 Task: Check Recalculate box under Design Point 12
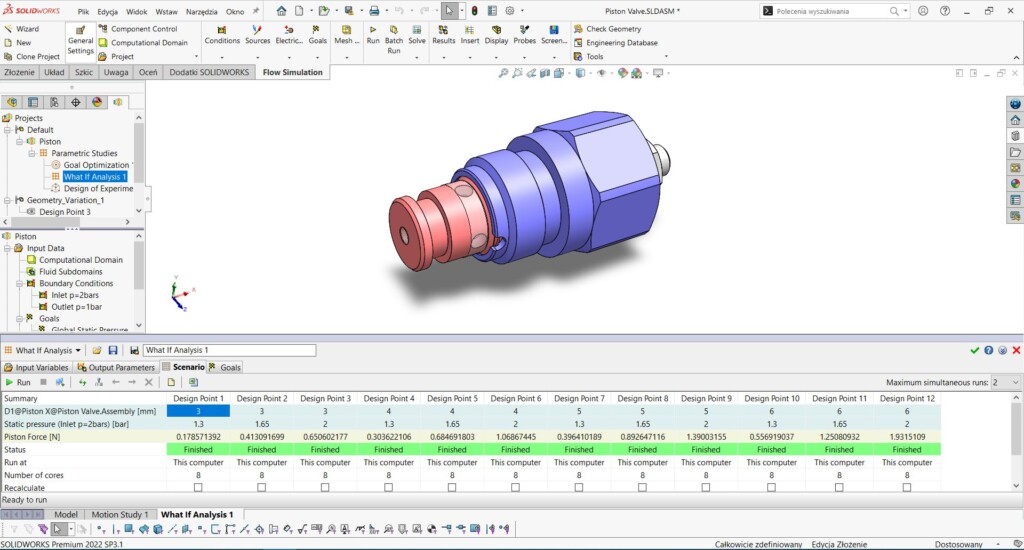(907, 488)
